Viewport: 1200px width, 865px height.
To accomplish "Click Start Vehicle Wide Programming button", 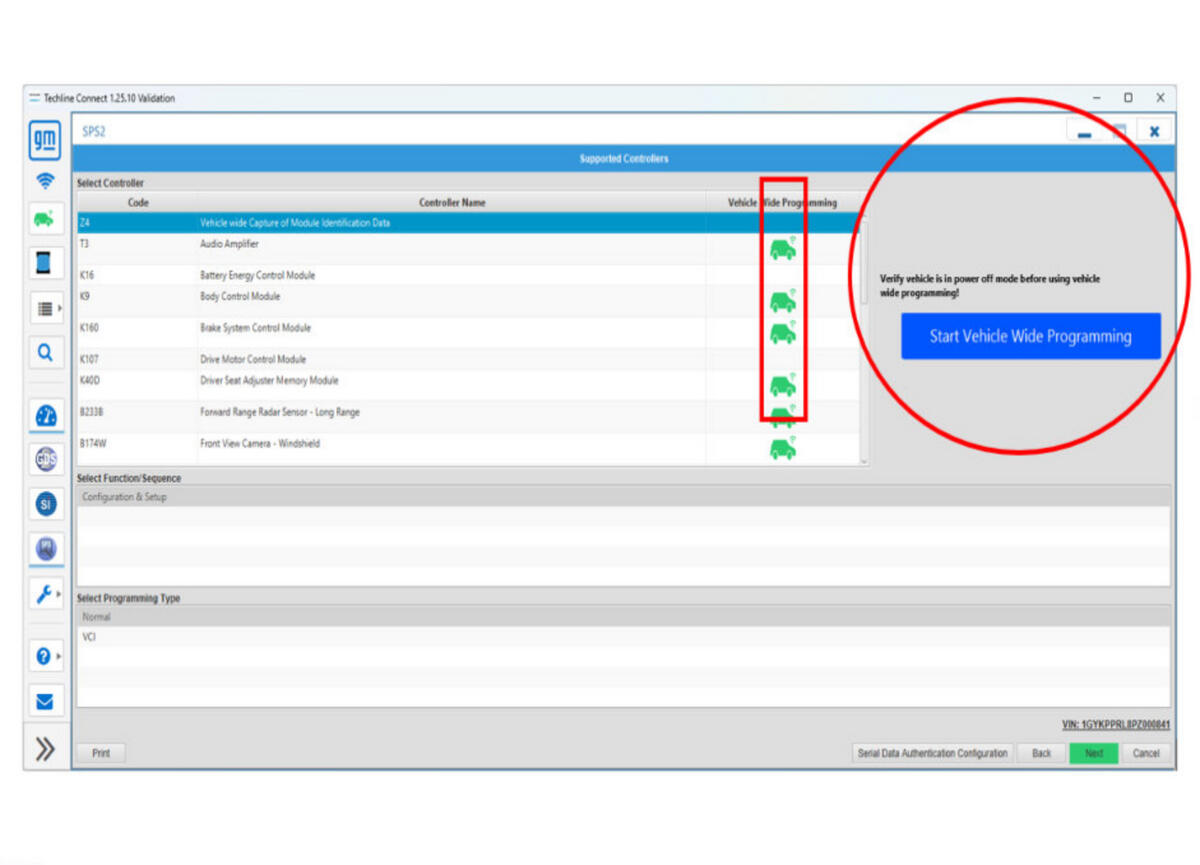I will click(x=1030, y=336).
